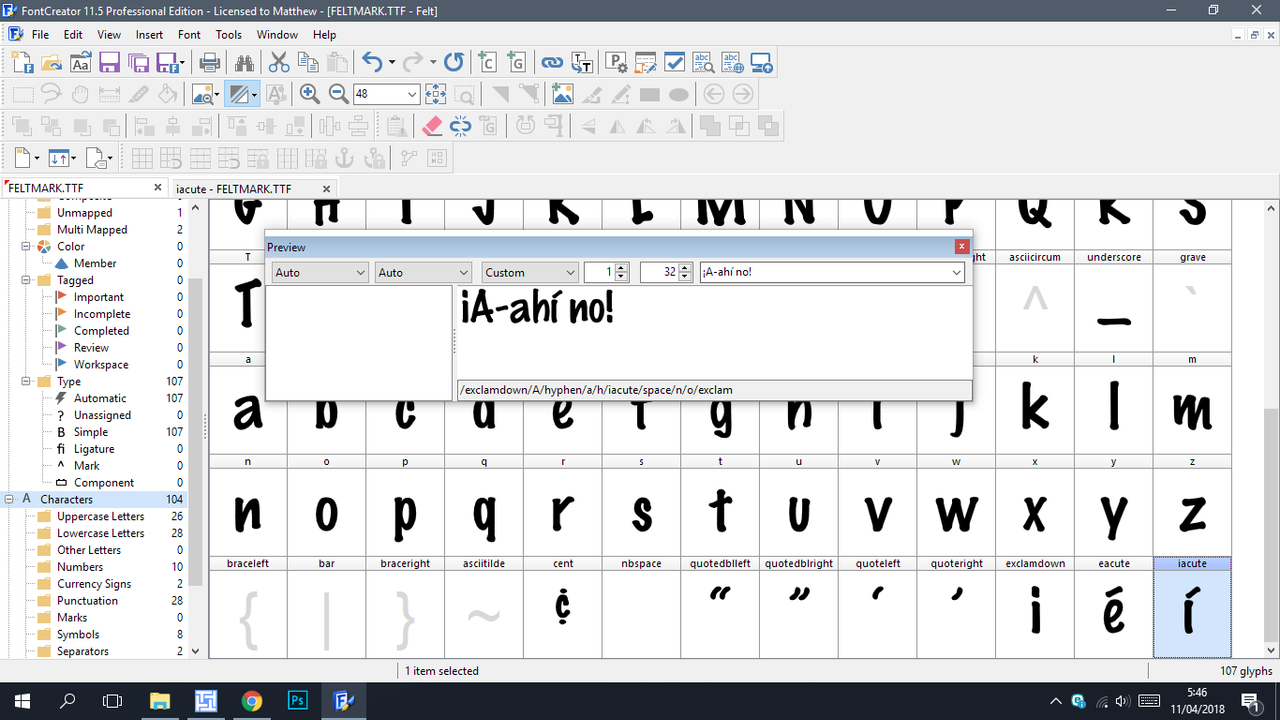This screenshot has height=720, width=1280.
Task: Open the Export font dropdown arrow
Action: tap(184, 62)
